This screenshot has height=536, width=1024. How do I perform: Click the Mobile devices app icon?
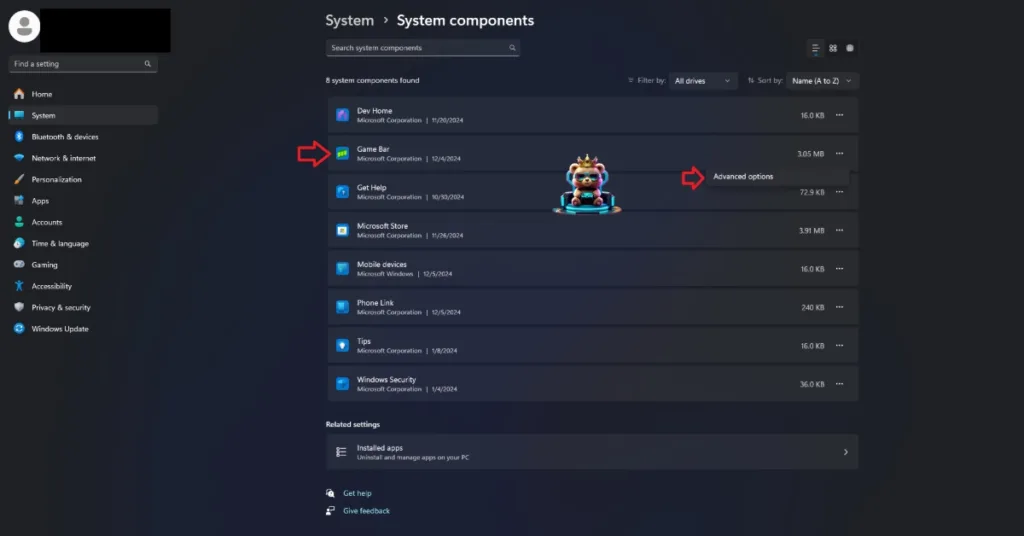tap(342, 268)
